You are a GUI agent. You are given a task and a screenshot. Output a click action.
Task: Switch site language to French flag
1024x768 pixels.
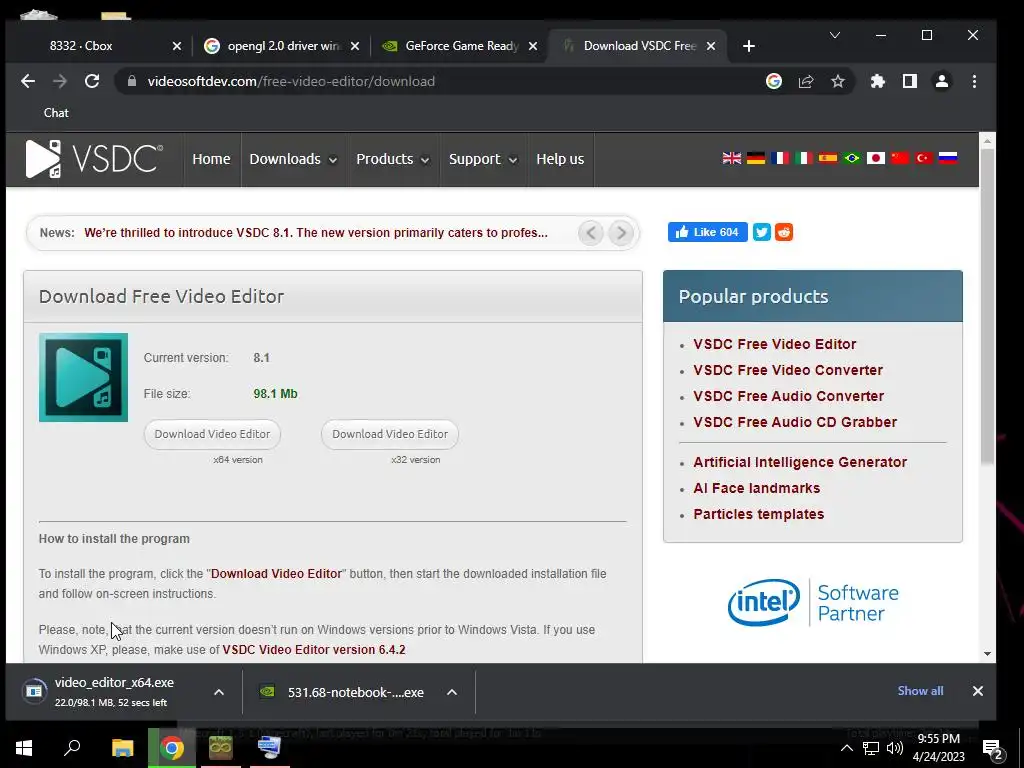[780, 158]
